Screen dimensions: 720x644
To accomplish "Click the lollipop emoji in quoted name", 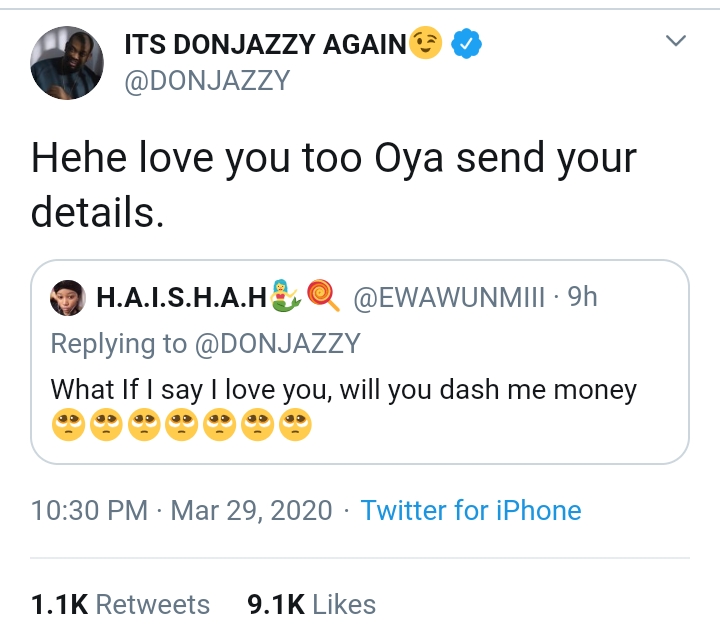I will tap(322, 297).
